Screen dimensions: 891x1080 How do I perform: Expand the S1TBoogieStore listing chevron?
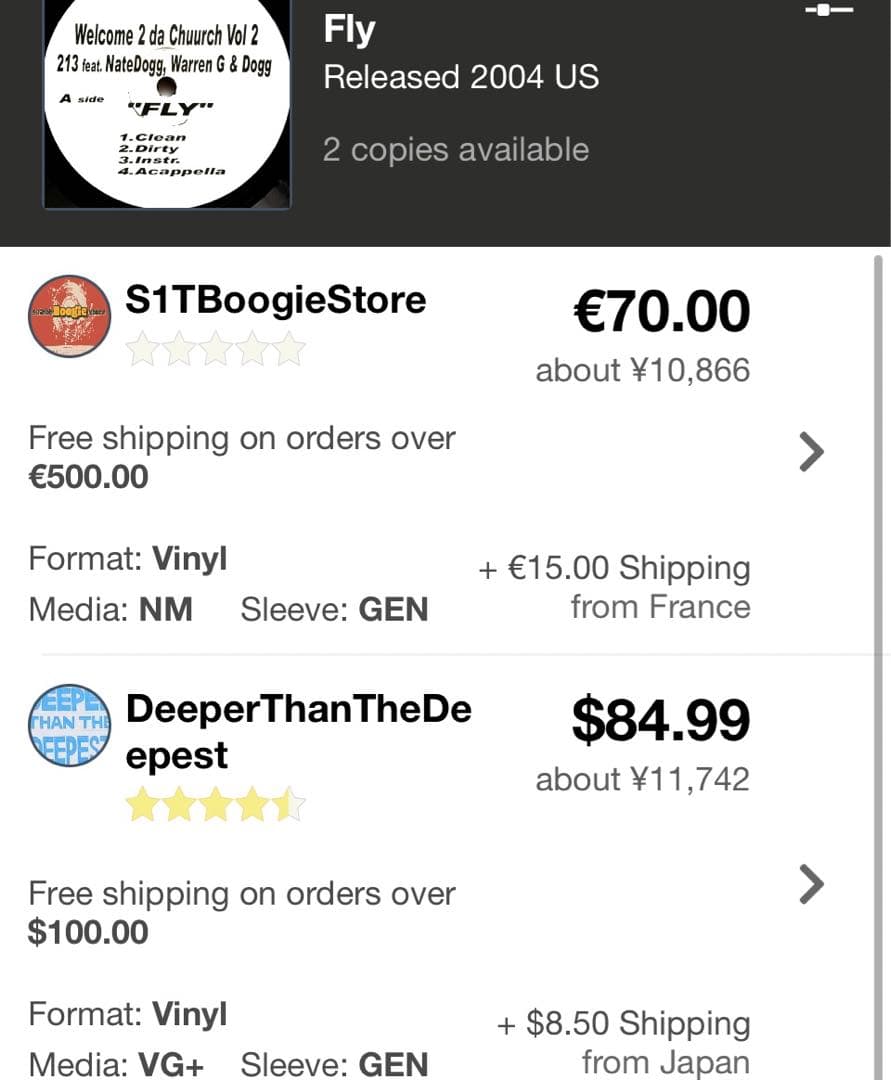[x=812, y=452]
